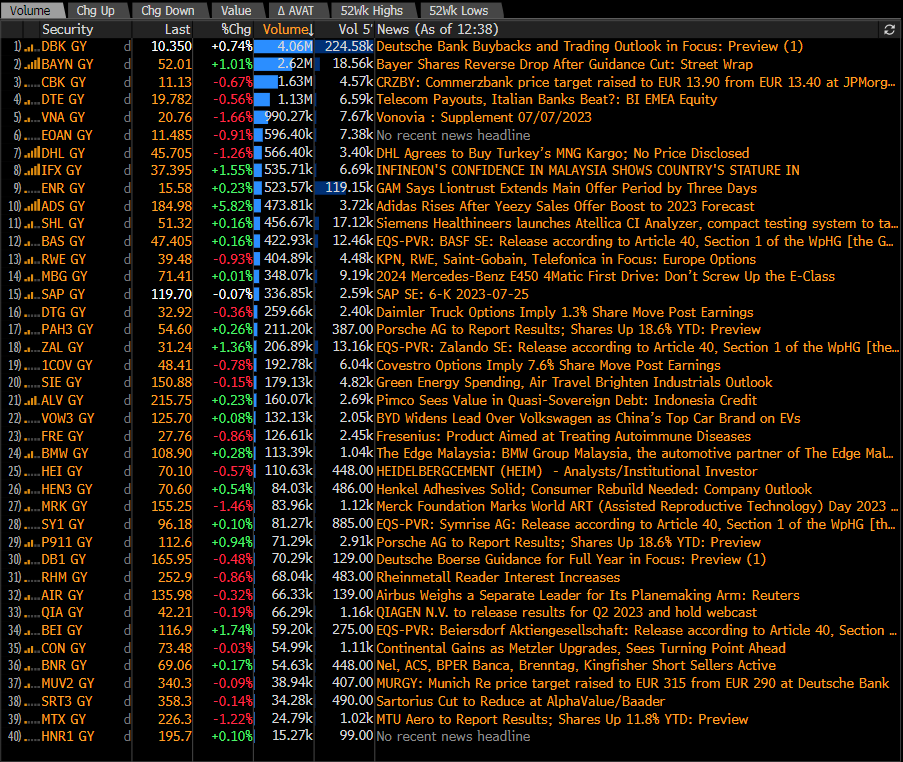Click the +5.82% change value
This screenshot has height=762, width=903.
click(x=232, y=206)
